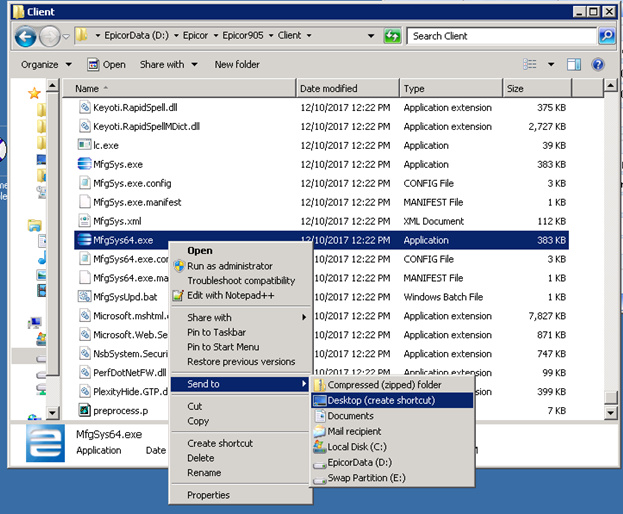The height and width of the screenshot is (514, 623).
Task: Click the file list scroll down arrow
Action: coord(611,413)
